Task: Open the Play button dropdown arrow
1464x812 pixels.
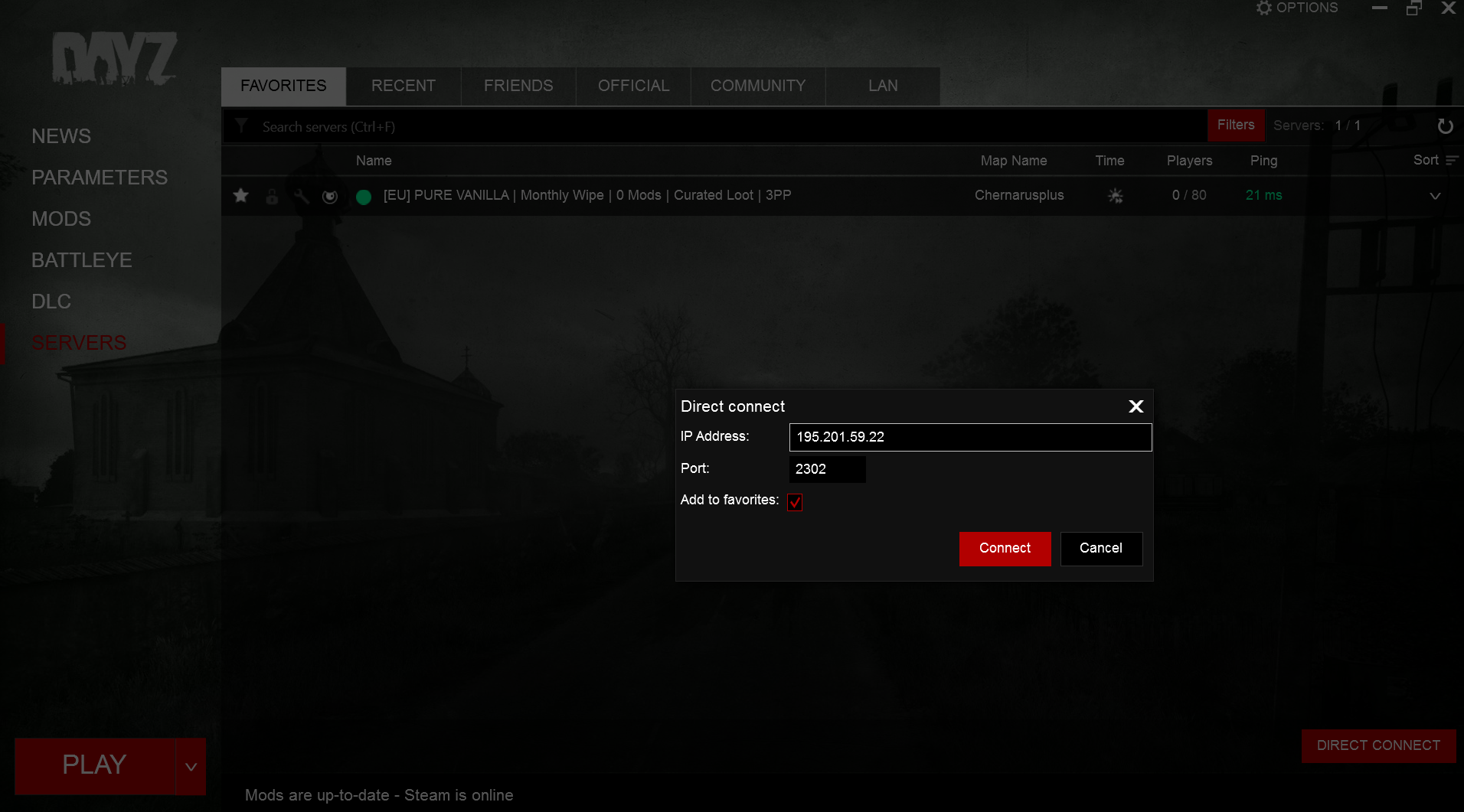Action: pyautogui.click(x=191, y=766)
